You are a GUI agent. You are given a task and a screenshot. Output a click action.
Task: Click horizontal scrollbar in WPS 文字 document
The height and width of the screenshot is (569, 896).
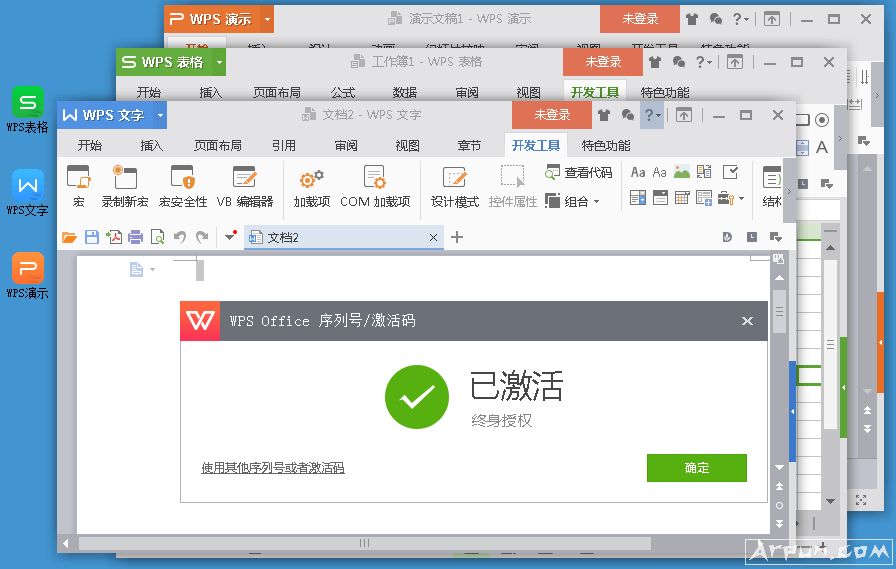click(365, 543)
